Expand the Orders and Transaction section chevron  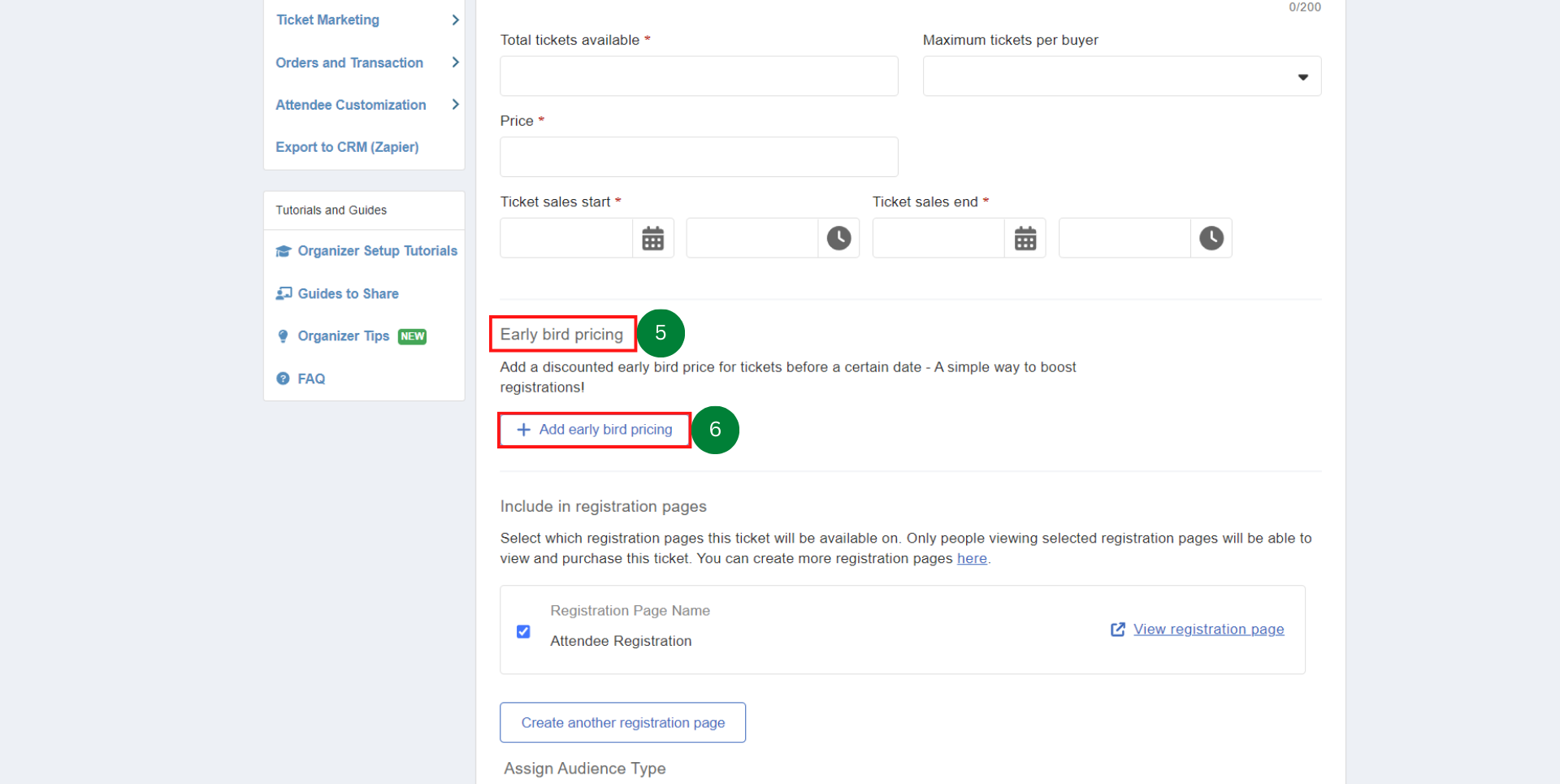click(x=455, y=63)
